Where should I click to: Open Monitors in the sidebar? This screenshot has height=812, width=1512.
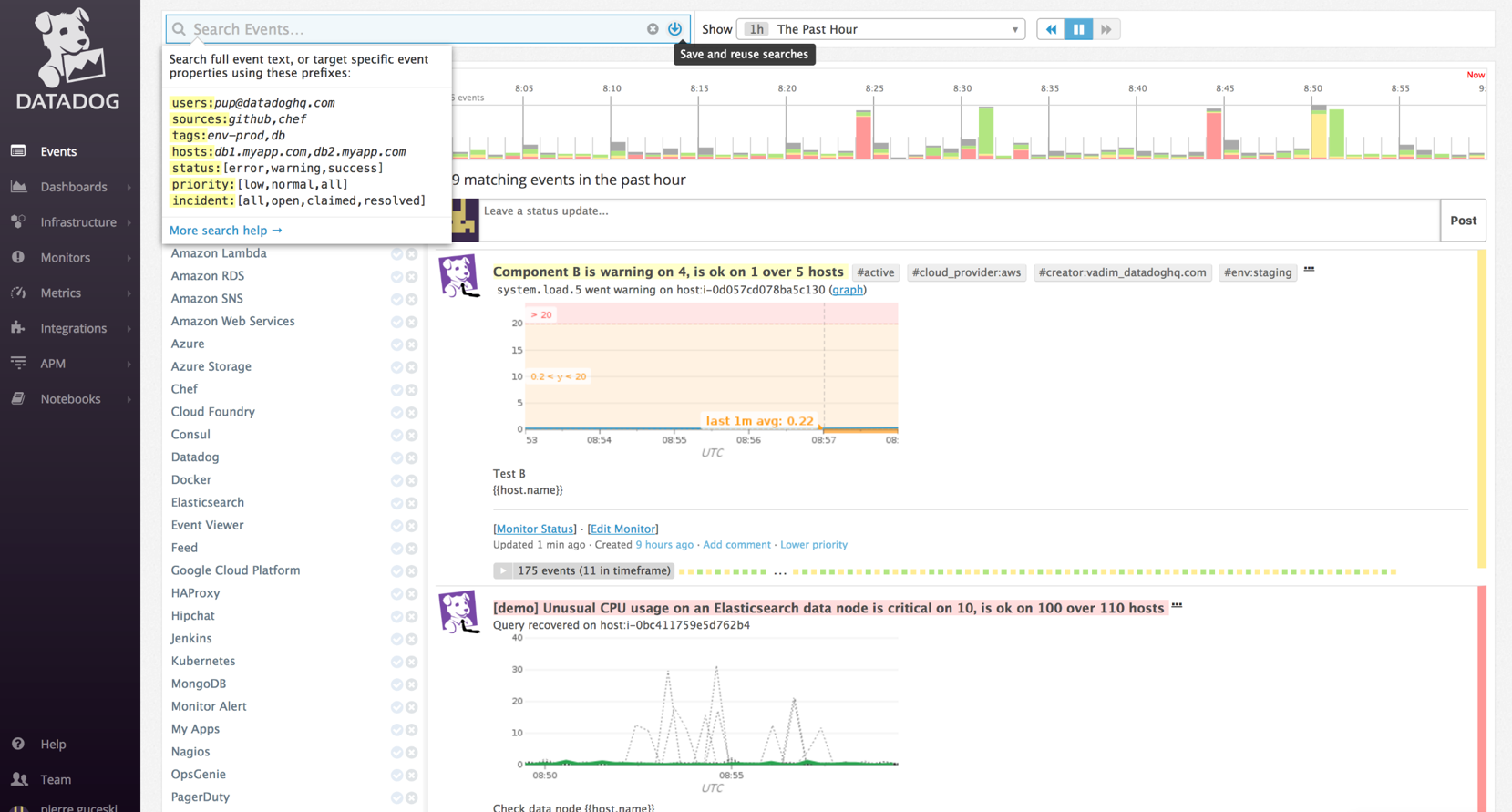pos(66,258)
